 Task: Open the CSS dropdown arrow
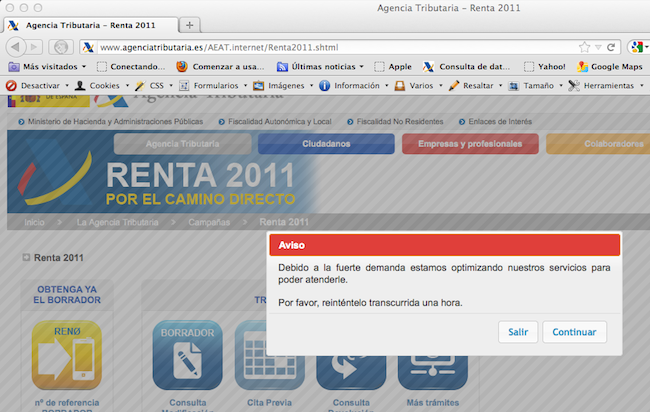click(171, 86)
